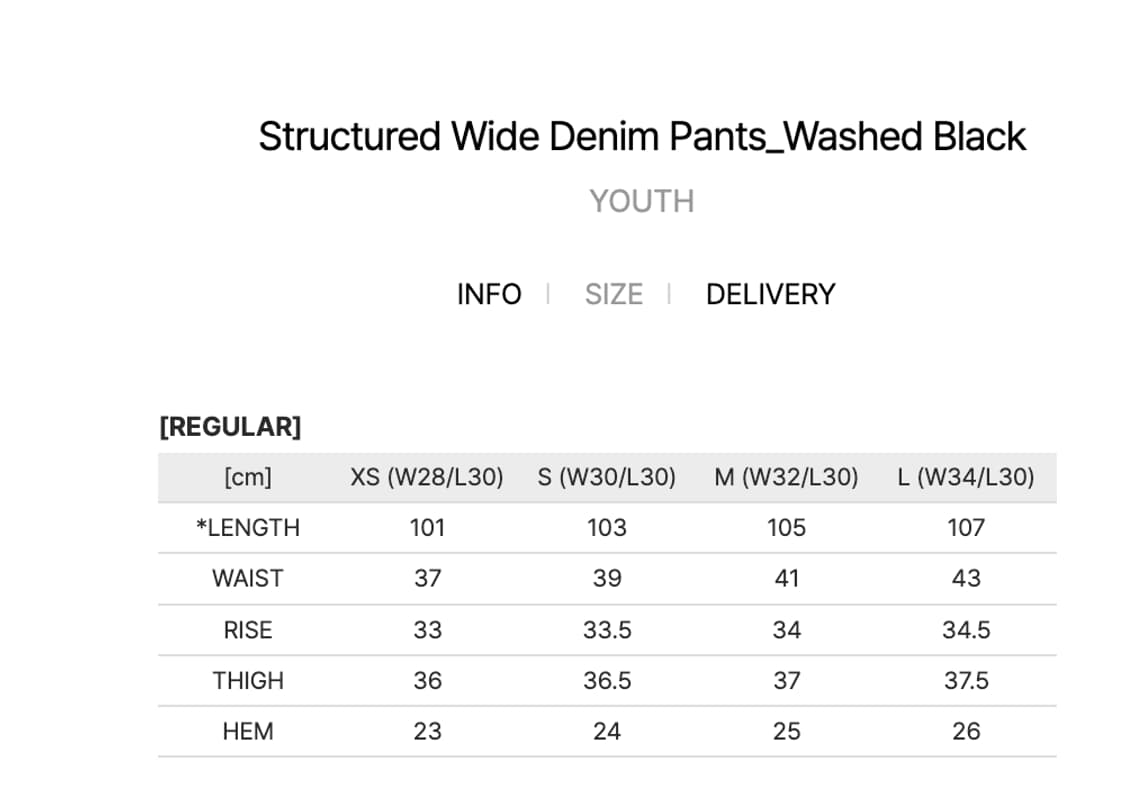Select the 36.5 thigh value for S
Screen dimensions: 1125x792
[x=607, y=681]
